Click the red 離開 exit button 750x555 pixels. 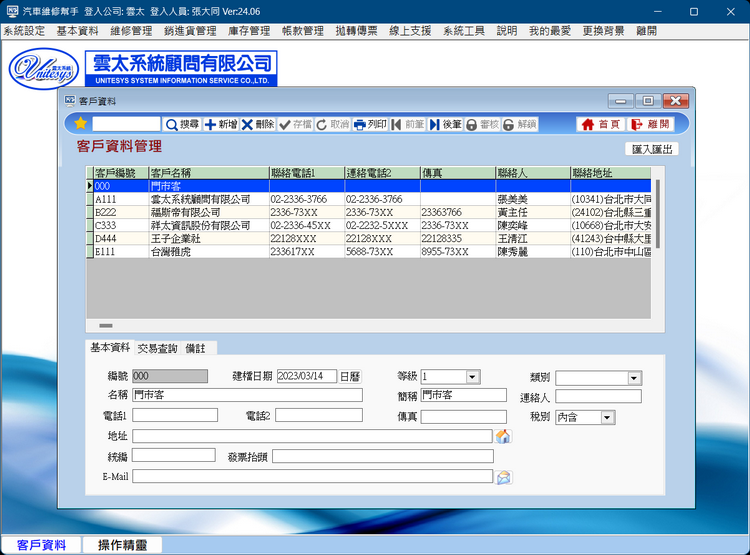pyautogui.click(x=650, y=124)
